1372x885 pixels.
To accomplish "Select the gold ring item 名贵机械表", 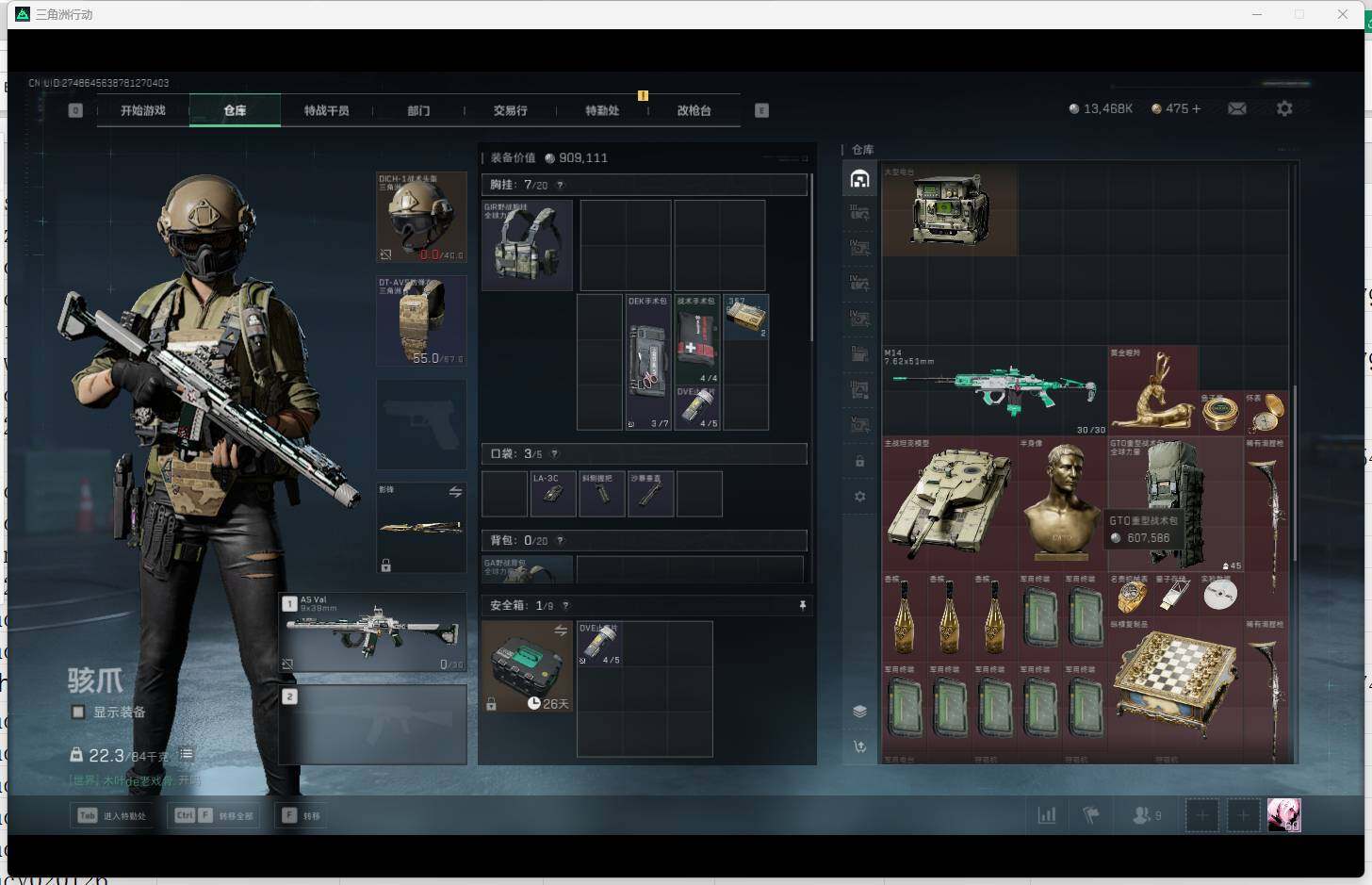I will [x=1130, y=594].
